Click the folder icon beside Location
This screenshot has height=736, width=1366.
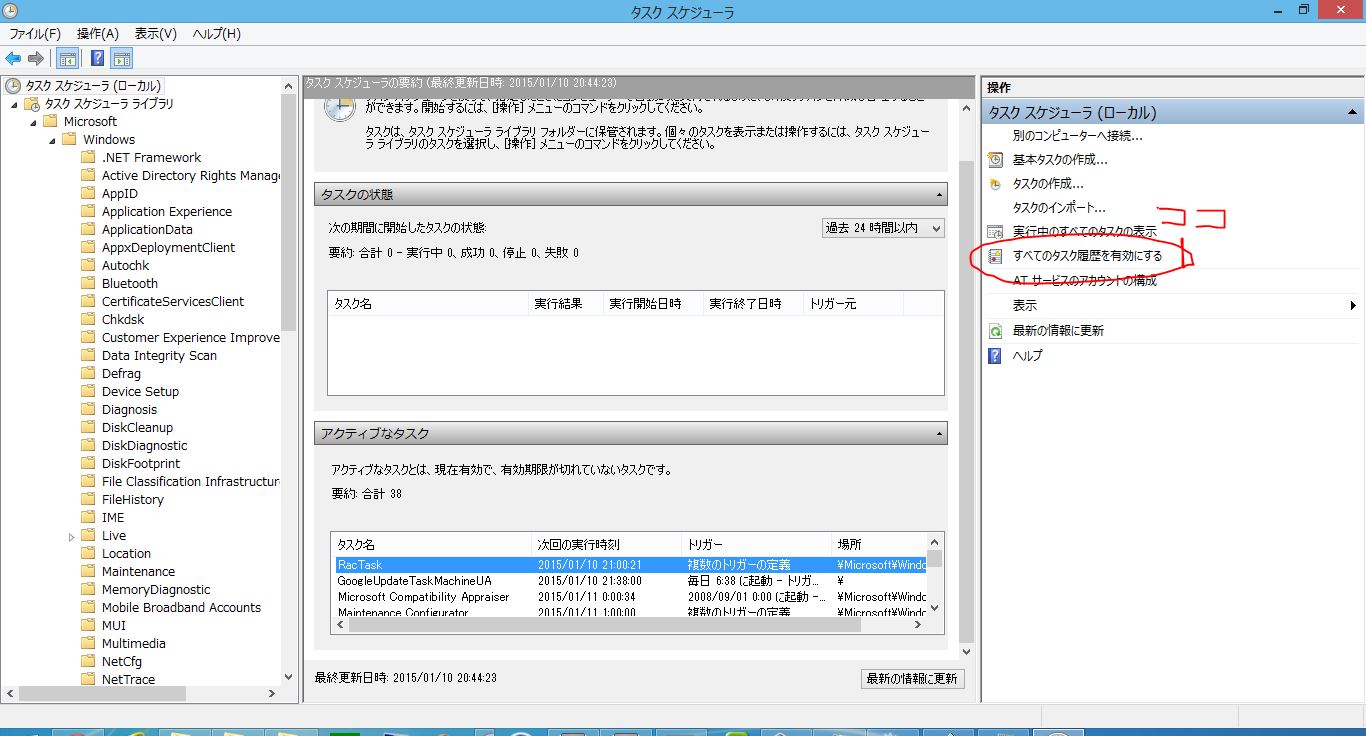pos(89,553)
